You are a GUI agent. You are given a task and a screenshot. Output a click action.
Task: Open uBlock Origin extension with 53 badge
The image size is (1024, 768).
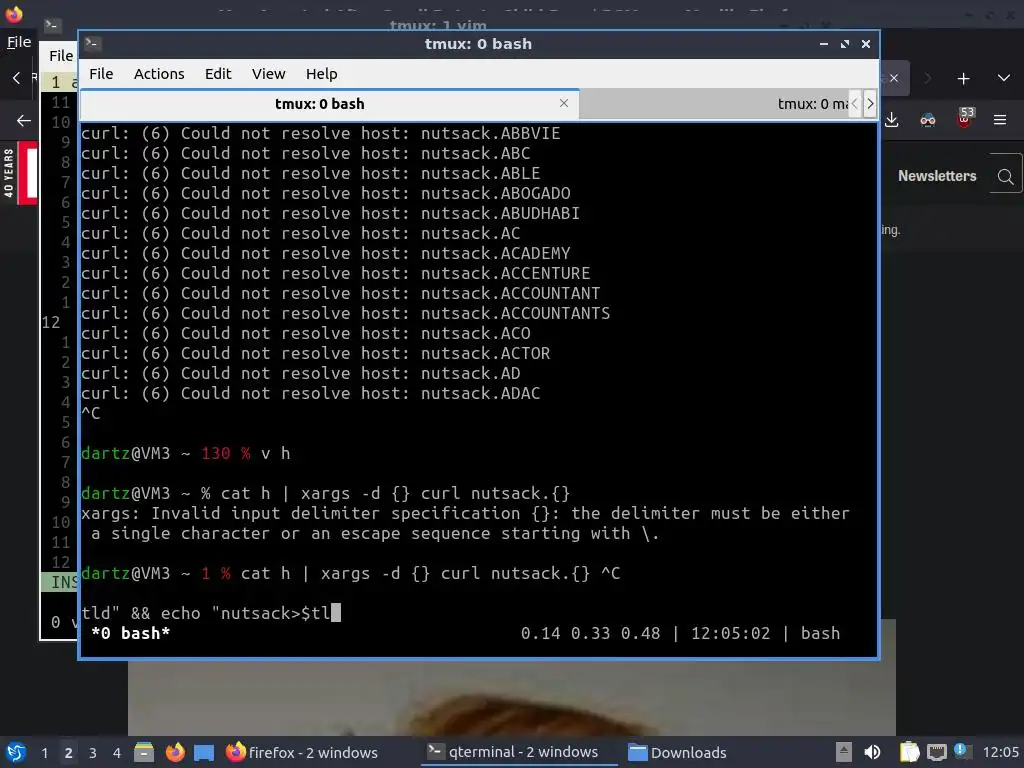964,119
